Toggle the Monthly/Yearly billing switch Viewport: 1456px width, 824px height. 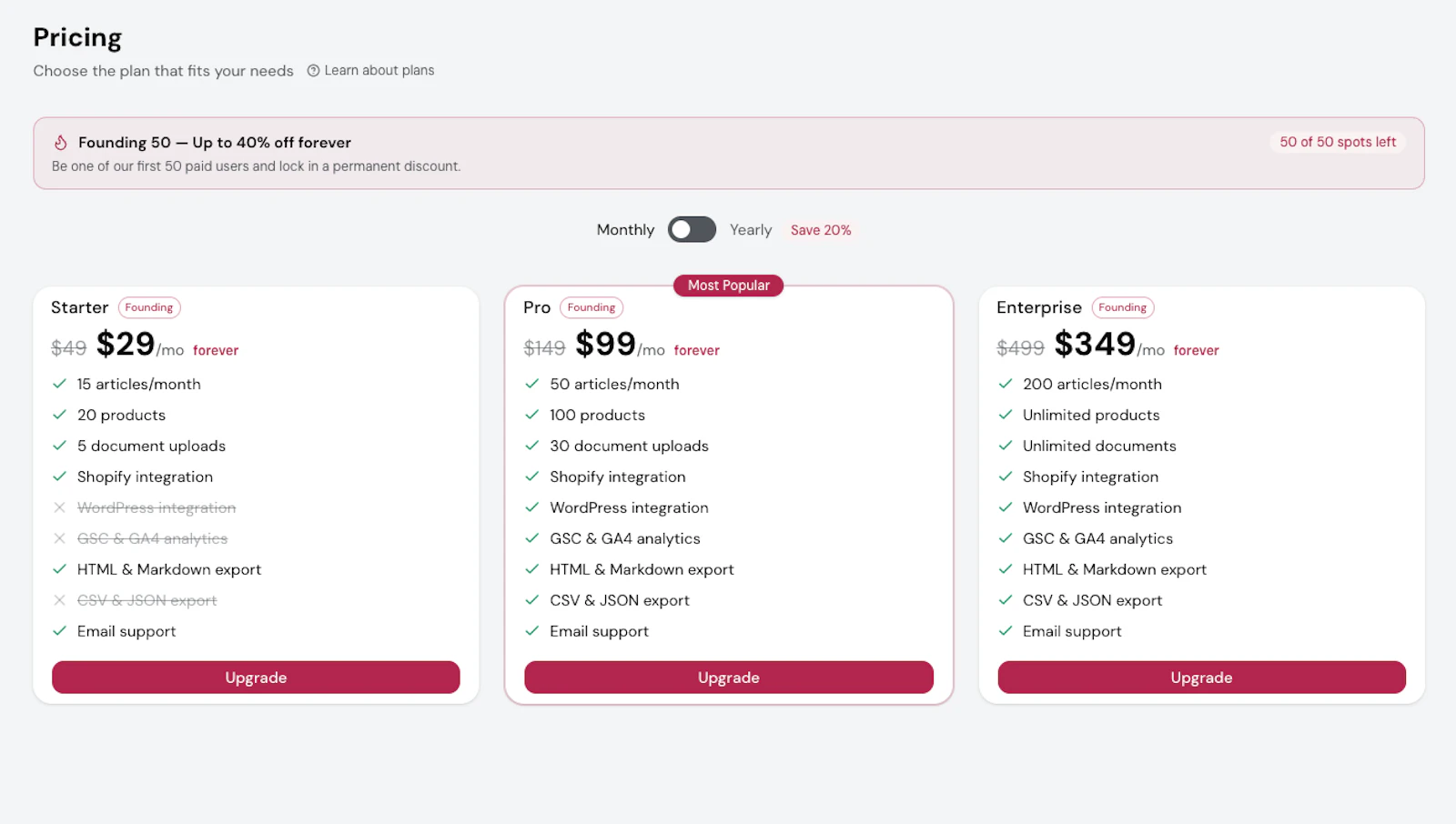692,230
